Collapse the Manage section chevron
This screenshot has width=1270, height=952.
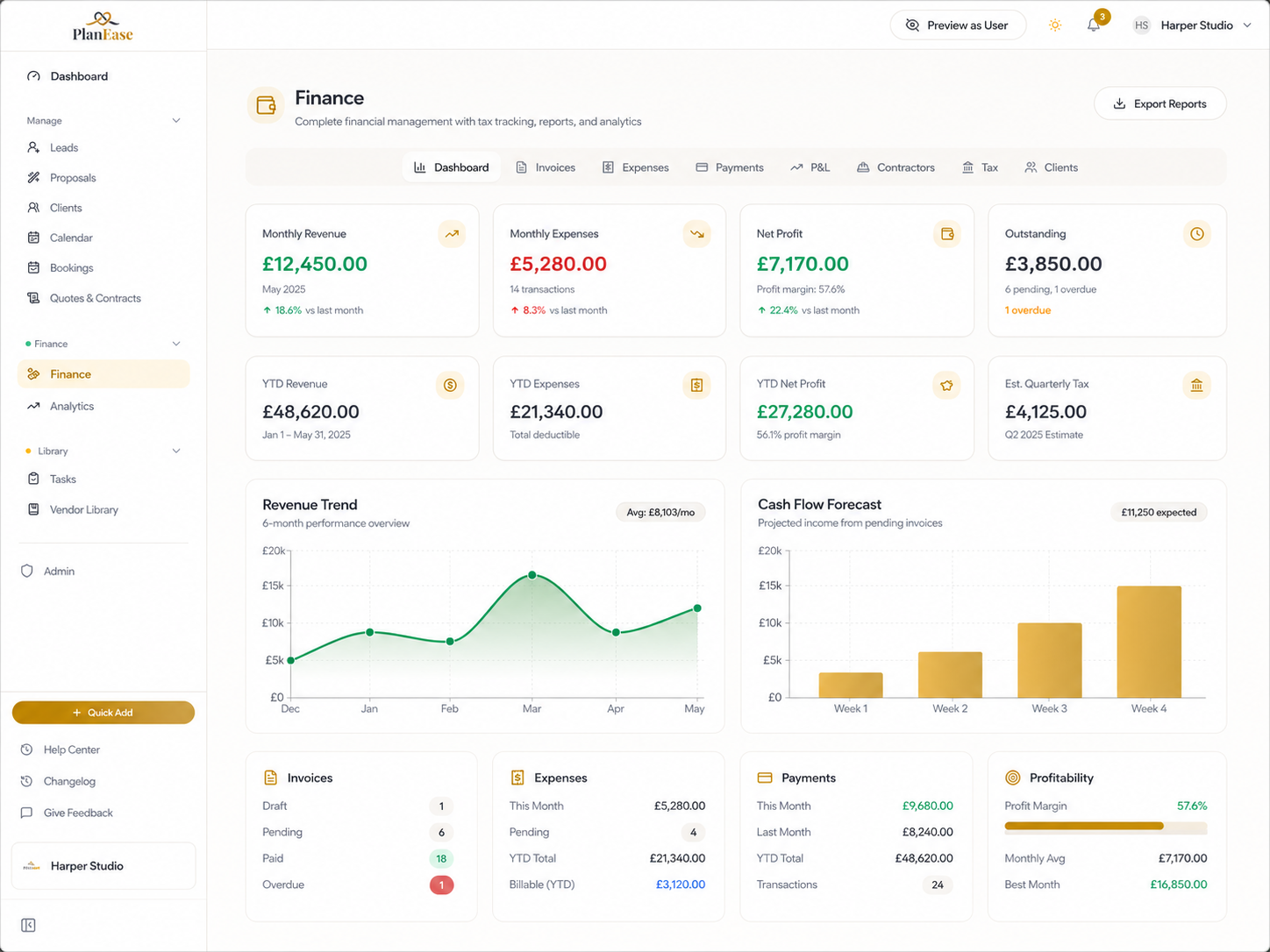[x=176, y=120]
